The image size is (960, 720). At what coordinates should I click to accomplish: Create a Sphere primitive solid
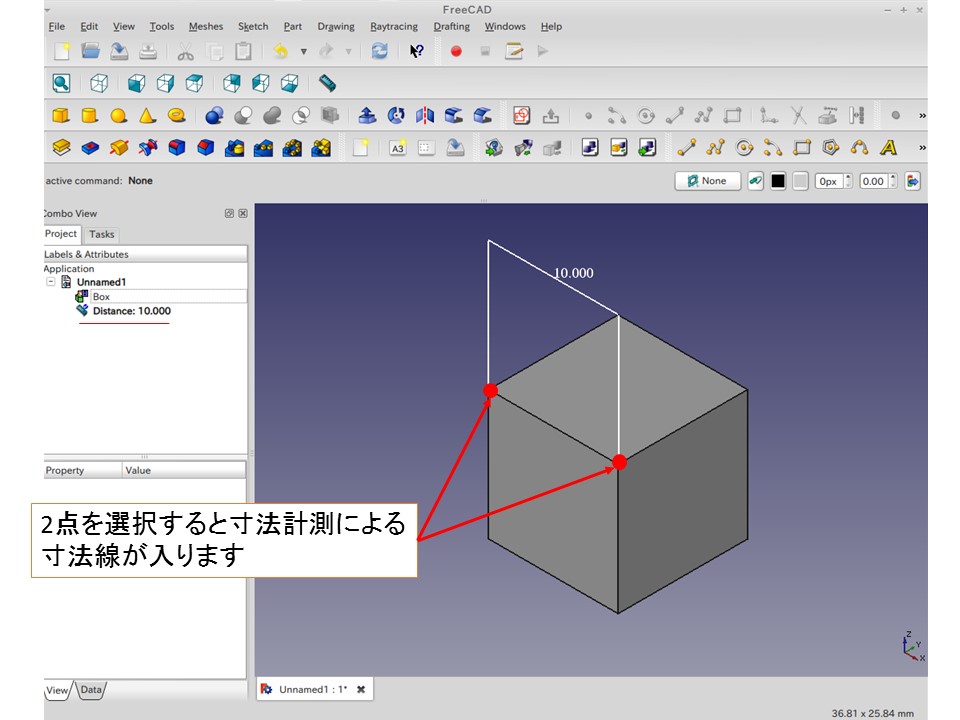coord(119,116)
